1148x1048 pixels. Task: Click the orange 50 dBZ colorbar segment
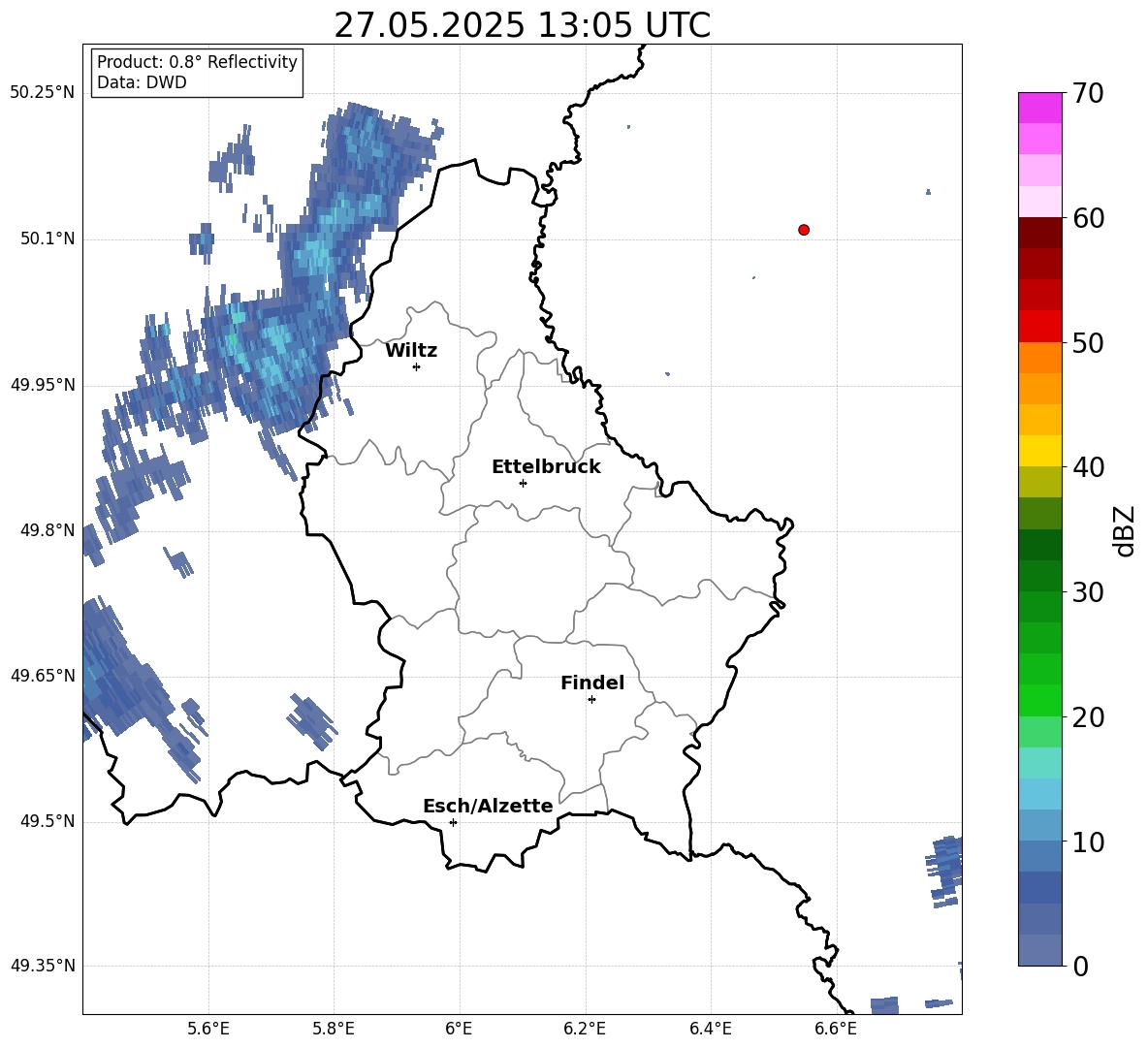coord(1039,358)
